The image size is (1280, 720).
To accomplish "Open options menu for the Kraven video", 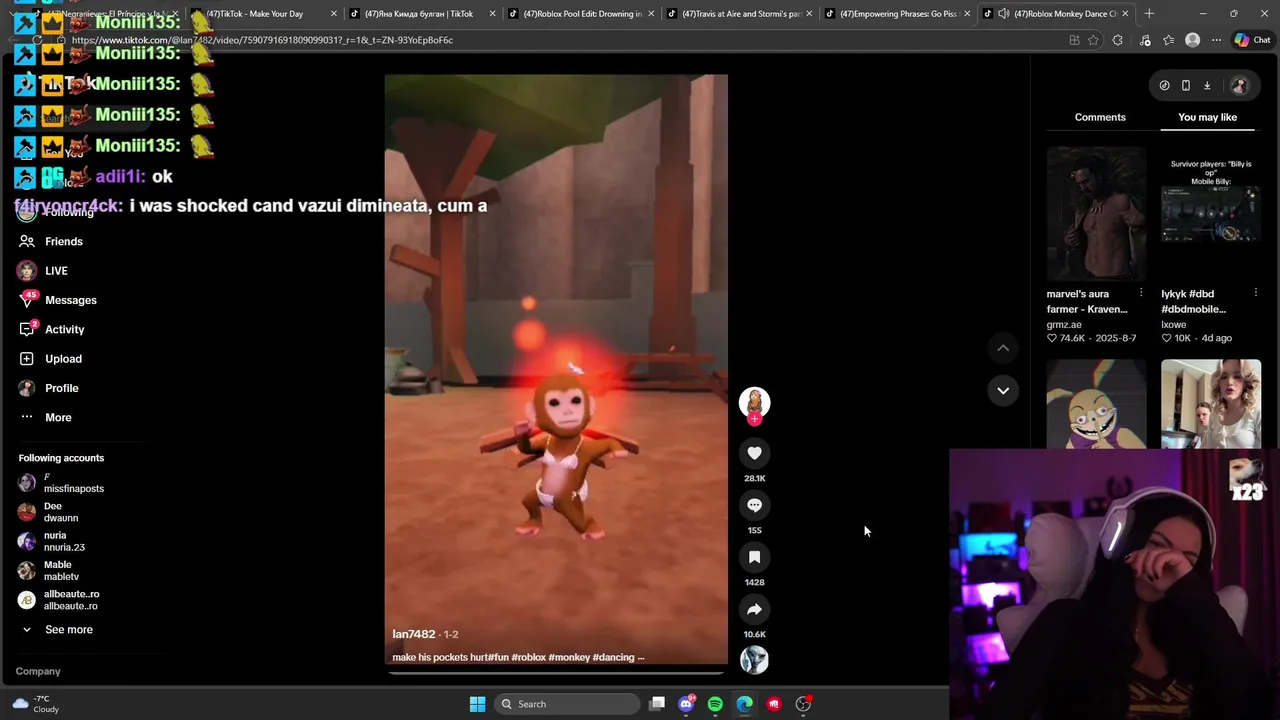I will (1141, 293).
